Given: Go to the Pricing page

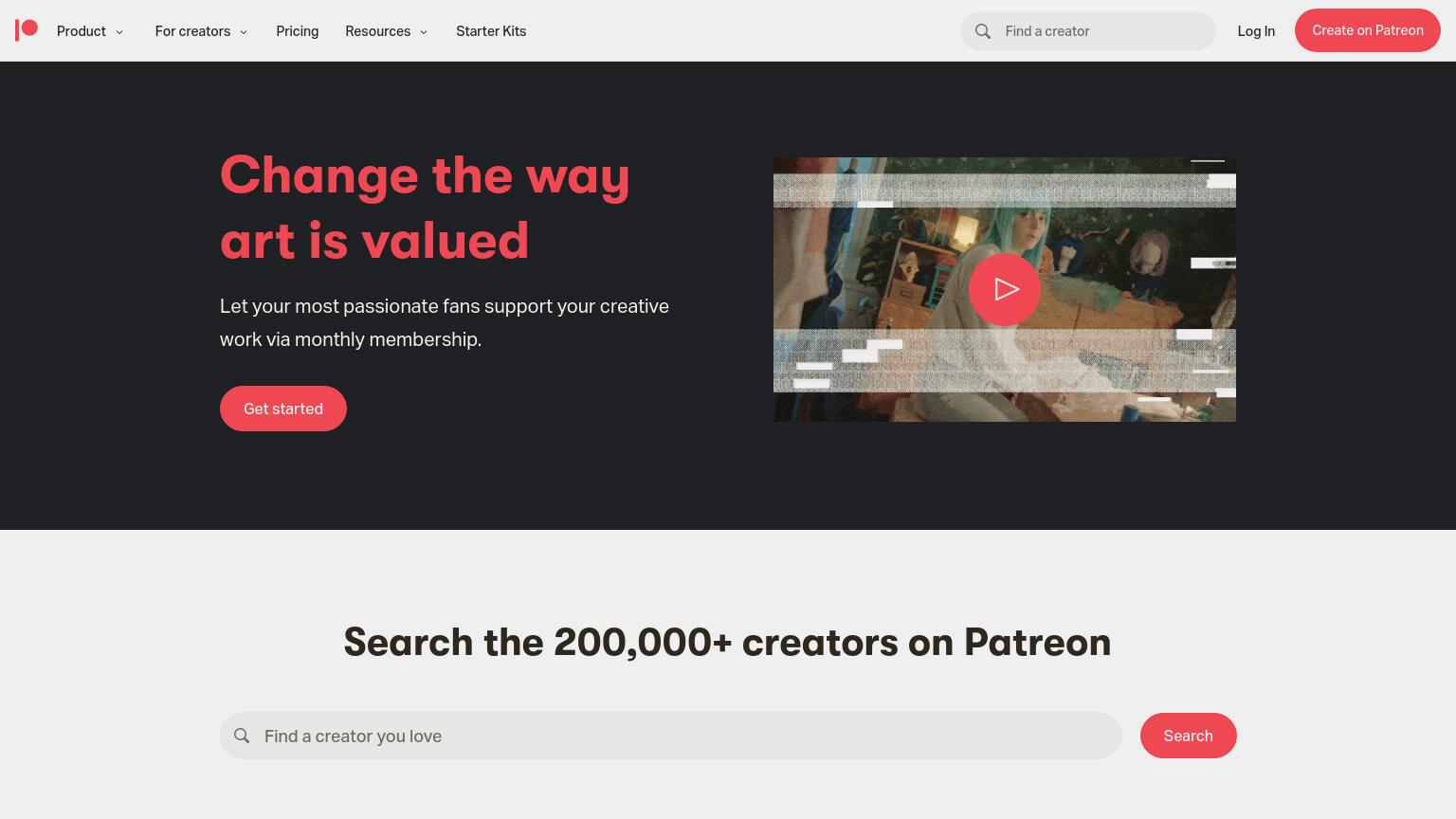Looking at the screenshot, I should click(x=297, y=31).
